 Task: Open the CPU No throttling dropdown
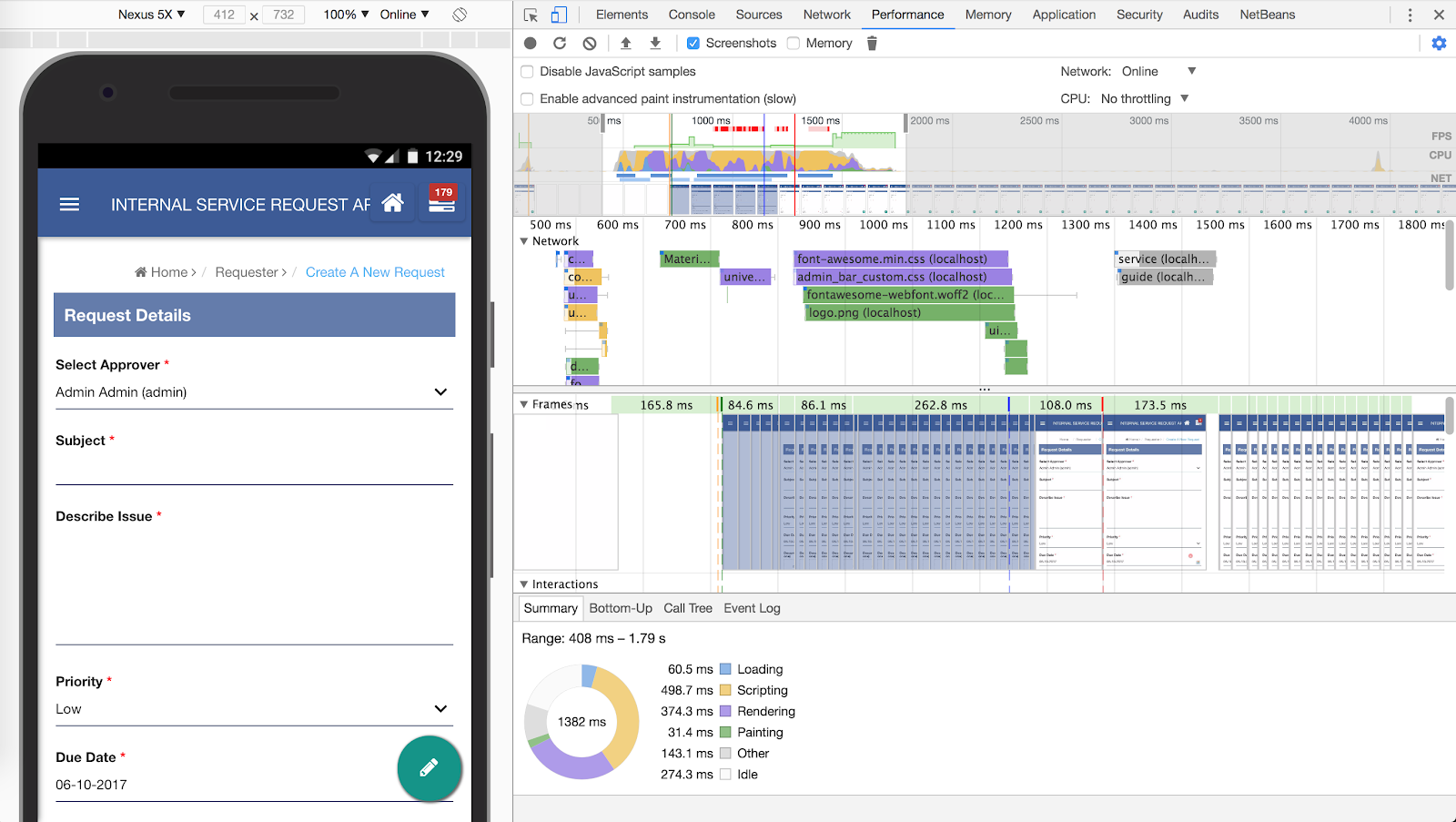(1145, 98)
